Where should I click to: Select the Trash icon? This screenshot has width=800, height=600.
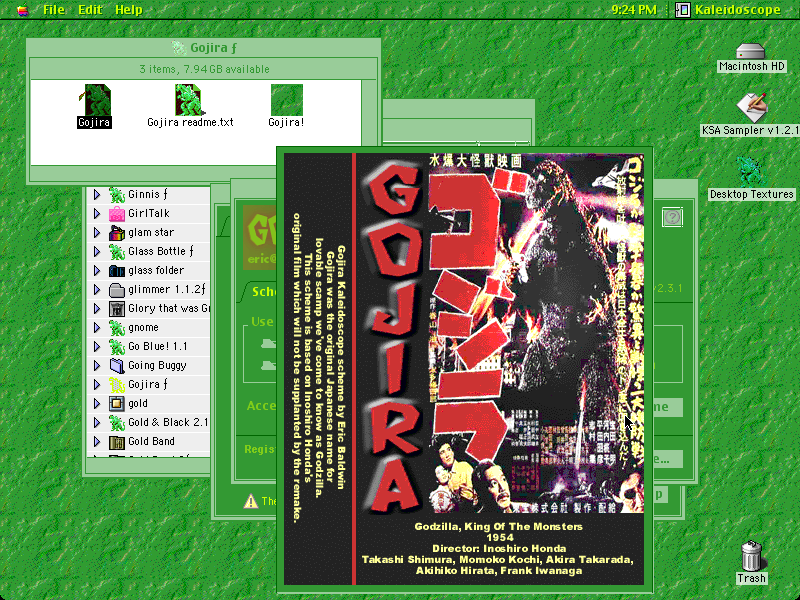click(751, 556)
